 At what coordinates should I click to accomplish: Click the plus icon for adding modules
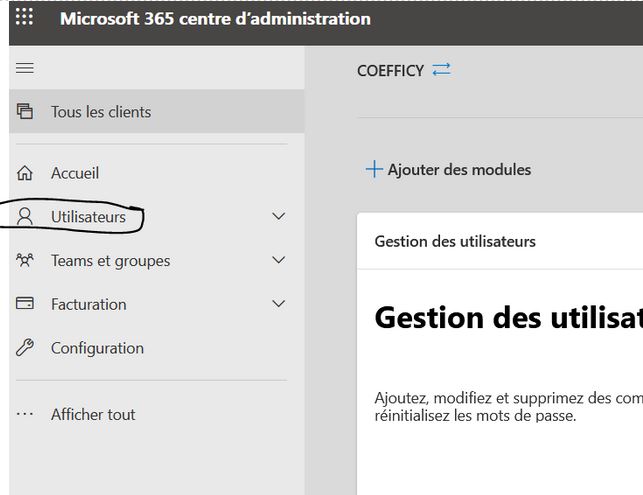[374, 170]
